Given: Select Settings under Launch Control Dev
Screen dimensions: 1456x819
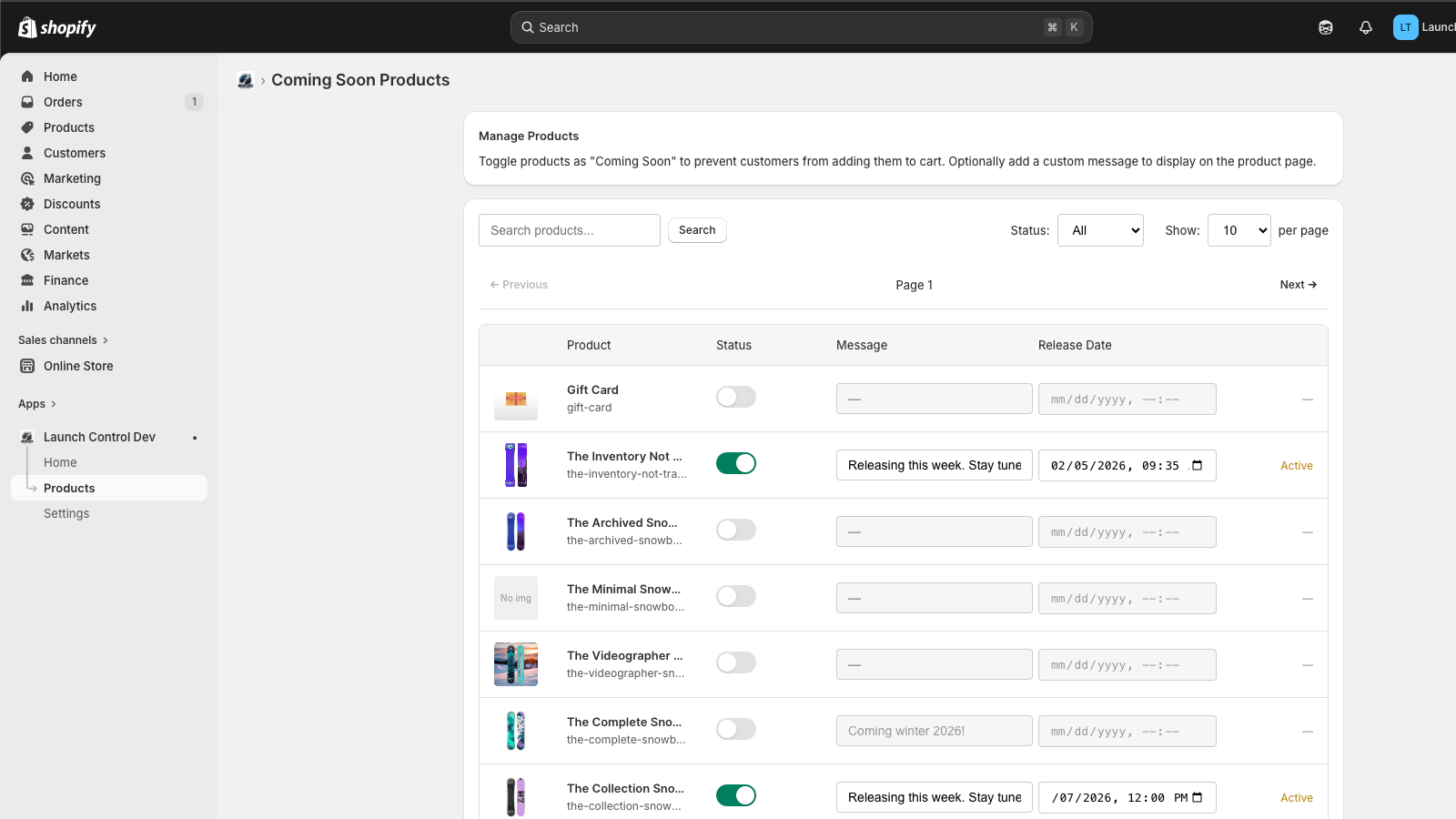Looking at the screenshot, I should pyautogui.click(x=66, y=513).
